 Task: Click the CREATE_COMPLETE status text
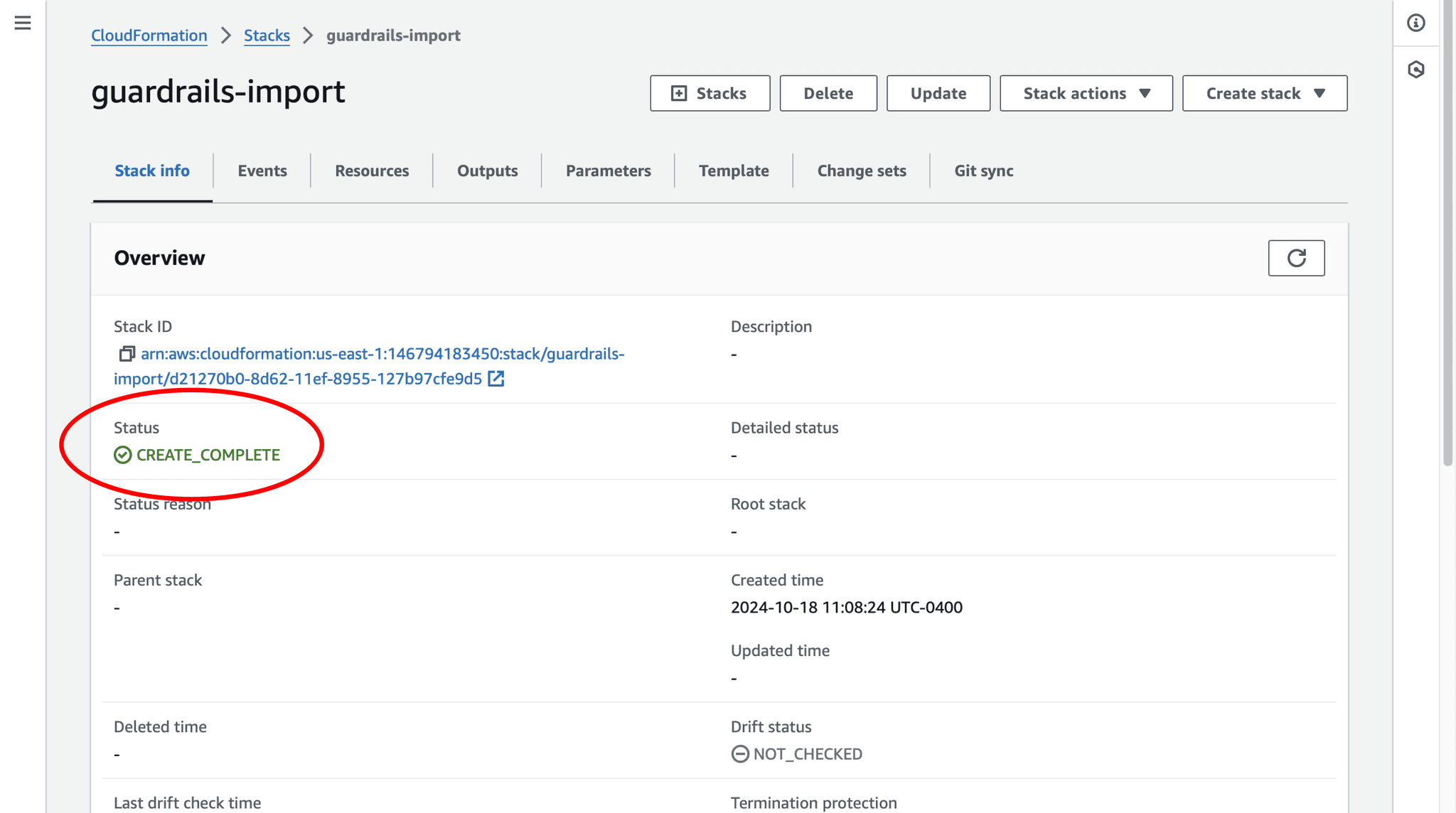pos(208,455)
